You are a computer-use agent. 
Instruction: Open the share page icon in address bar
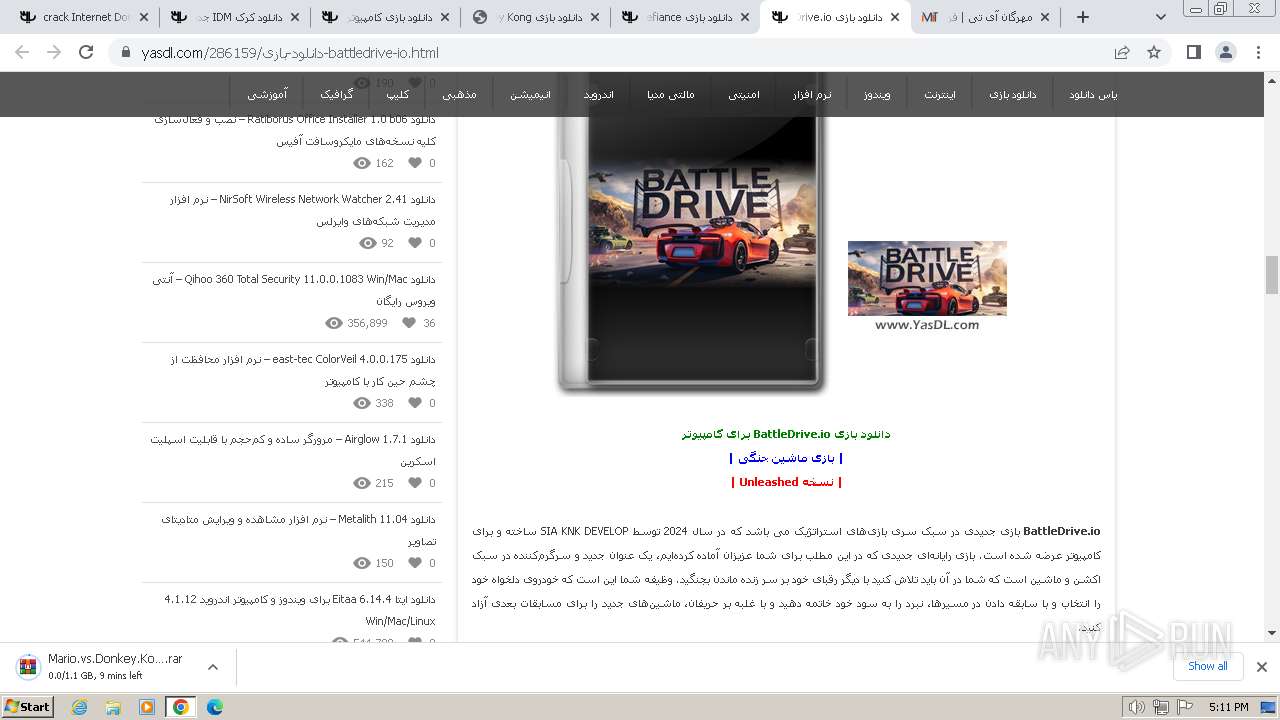pos(1122,52)
